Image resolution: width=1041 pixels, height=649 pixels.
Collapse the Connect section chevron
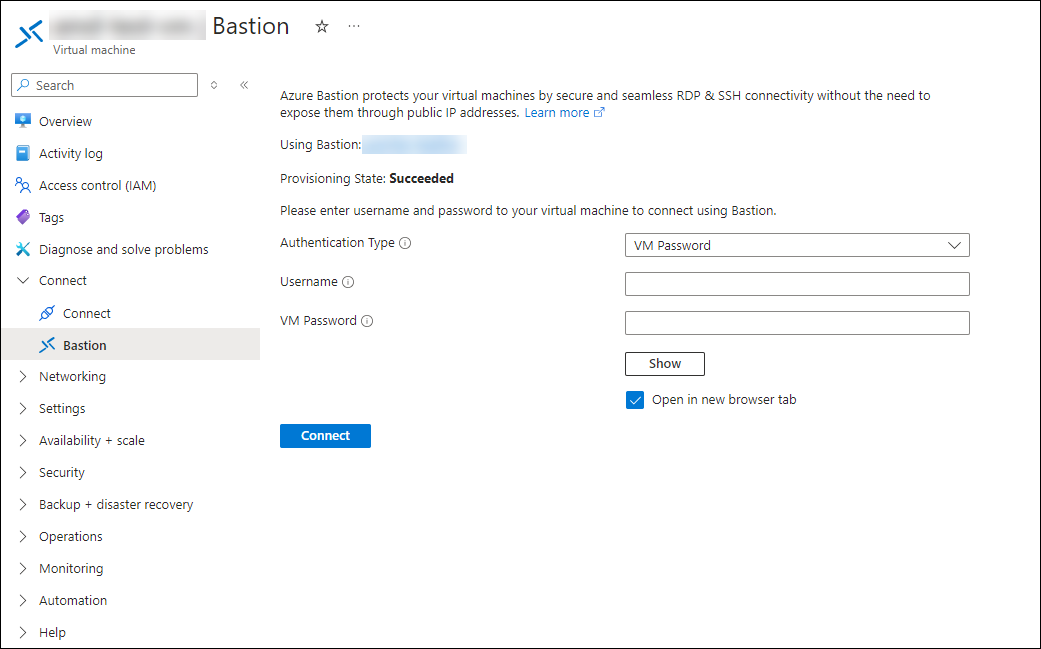(23, 281)
